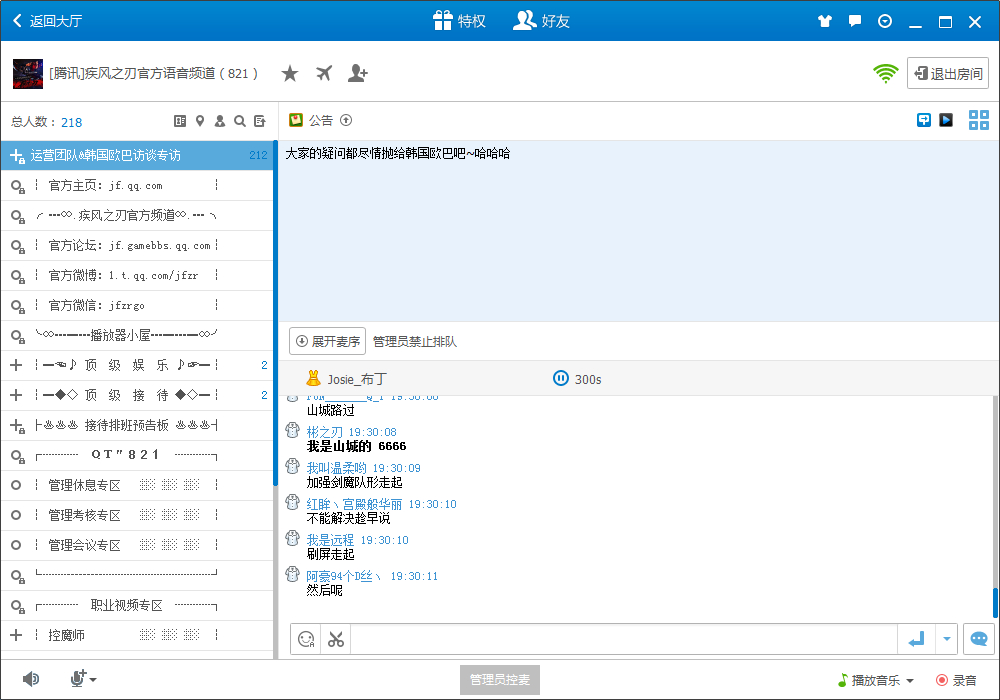Invite friend with add-person icon
Viewport: 1000px width, 700px height.
click(357, 73)
